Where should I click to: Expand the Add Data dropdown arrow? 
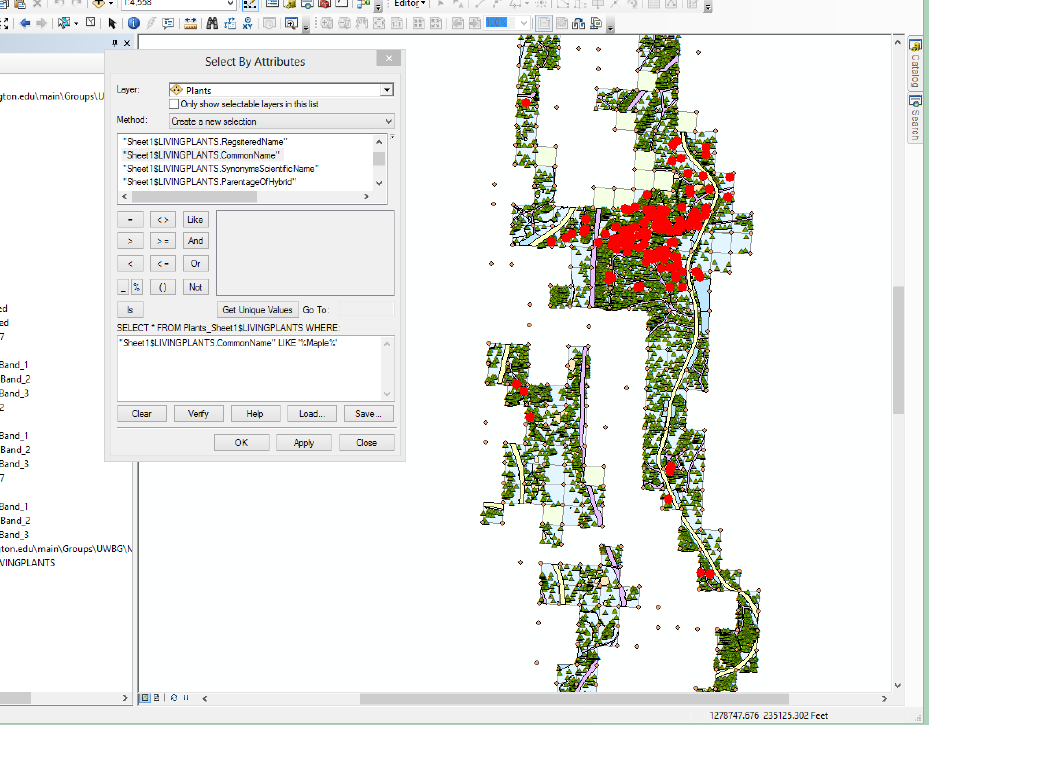[x=110, y=3]
